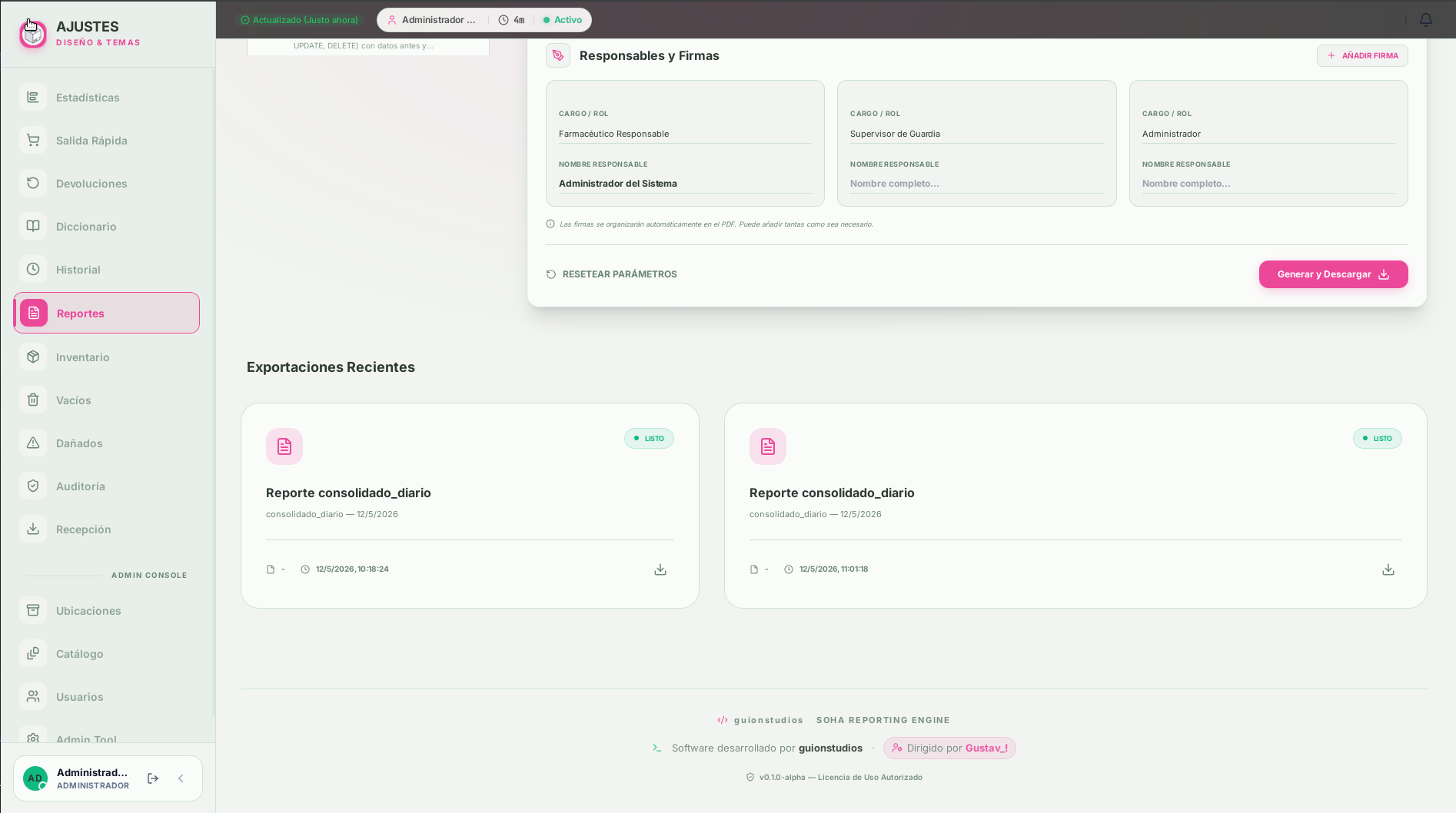This screenshot has width=1456, height=813.
Task: Select Historial clock icon in sidebar
Action: click(x=33, y=270)
